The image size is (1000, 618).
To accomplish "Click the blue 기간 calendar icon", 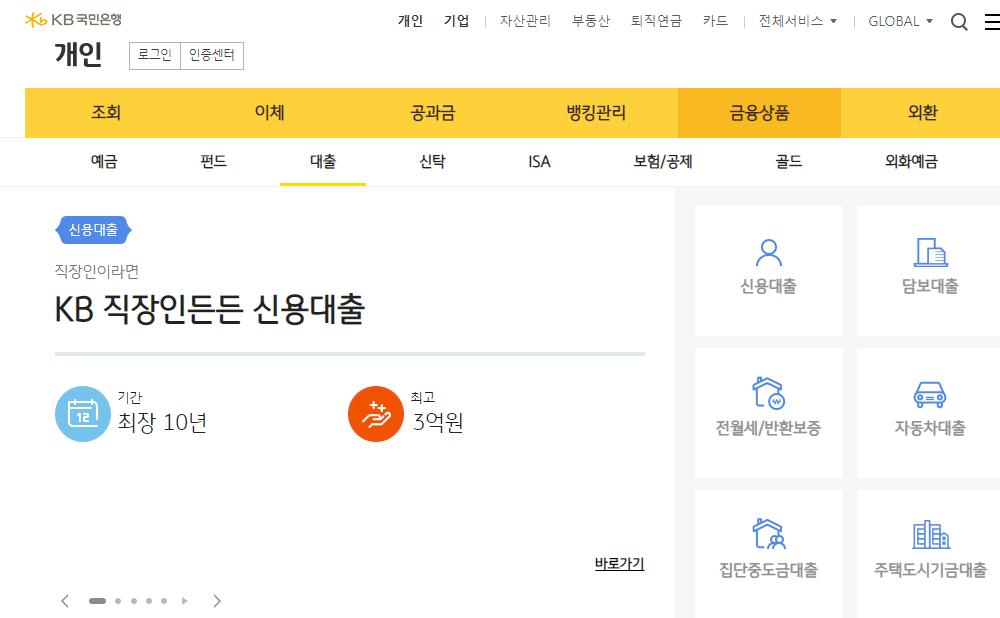I will 83,414.
